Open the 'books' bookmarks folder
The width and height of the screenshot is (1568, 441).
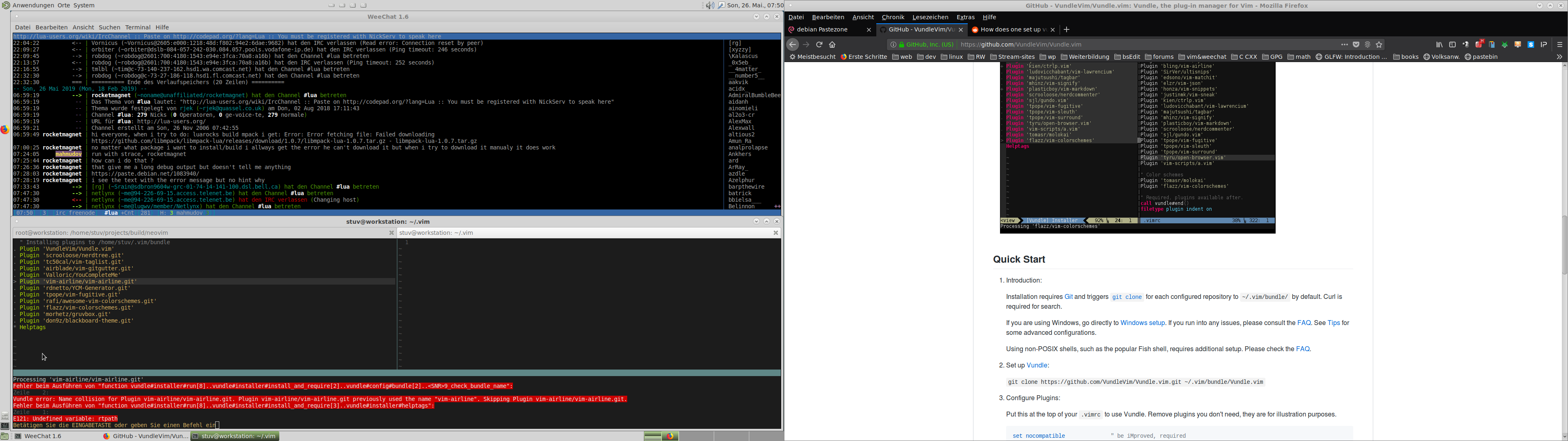click(1406, 57)
